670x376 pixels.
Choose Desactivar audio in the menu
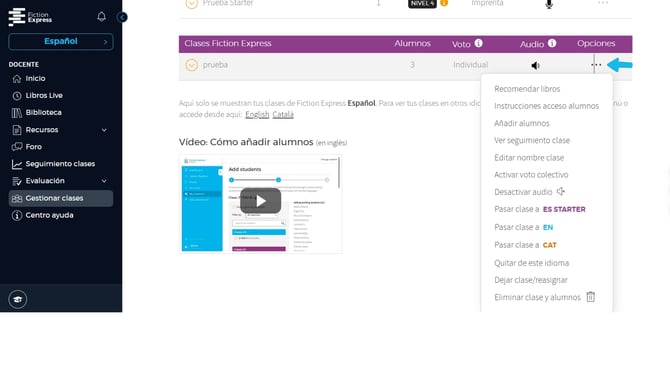click(x=529, y=192)
